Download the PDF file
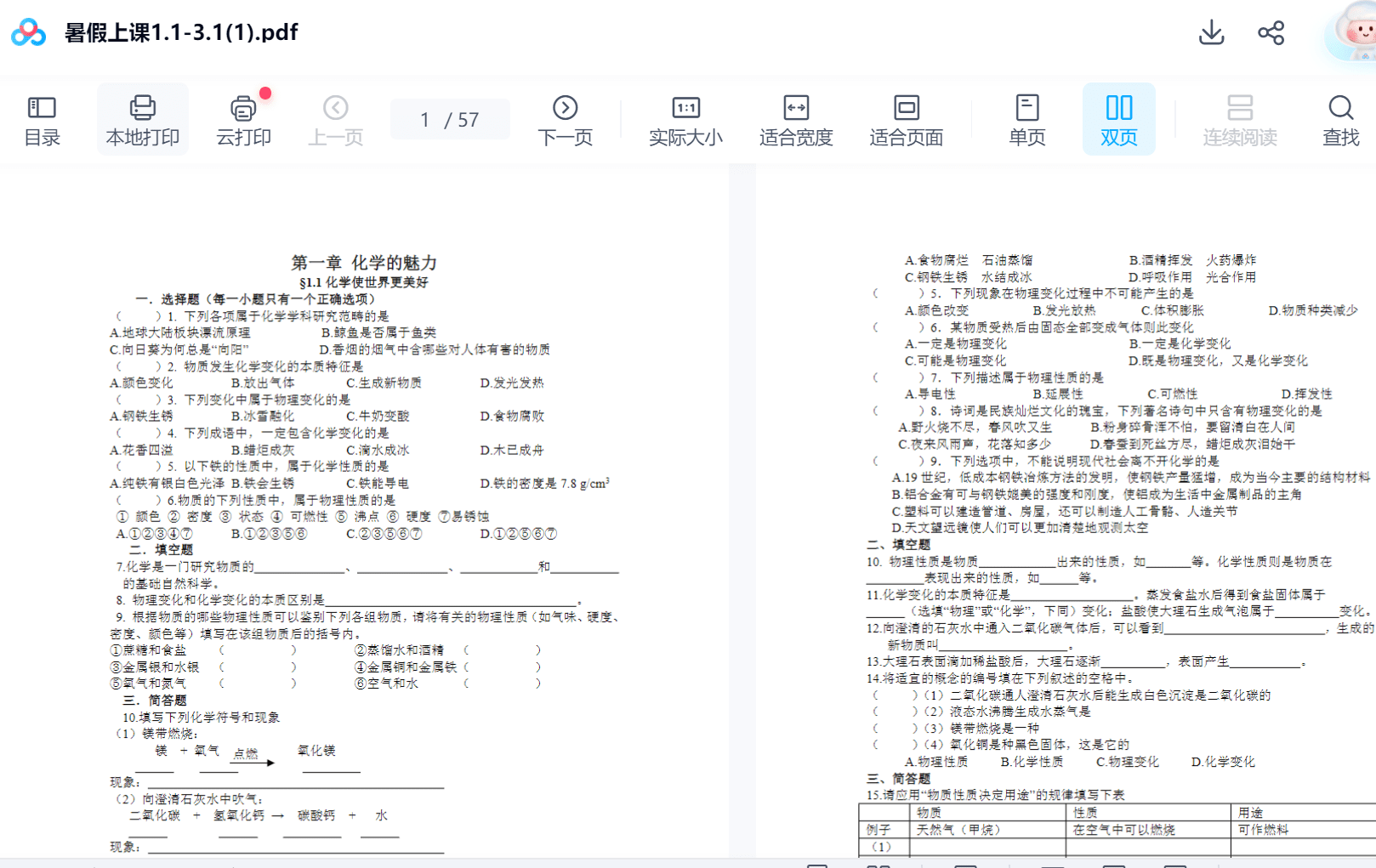 tap(1211, 33)
